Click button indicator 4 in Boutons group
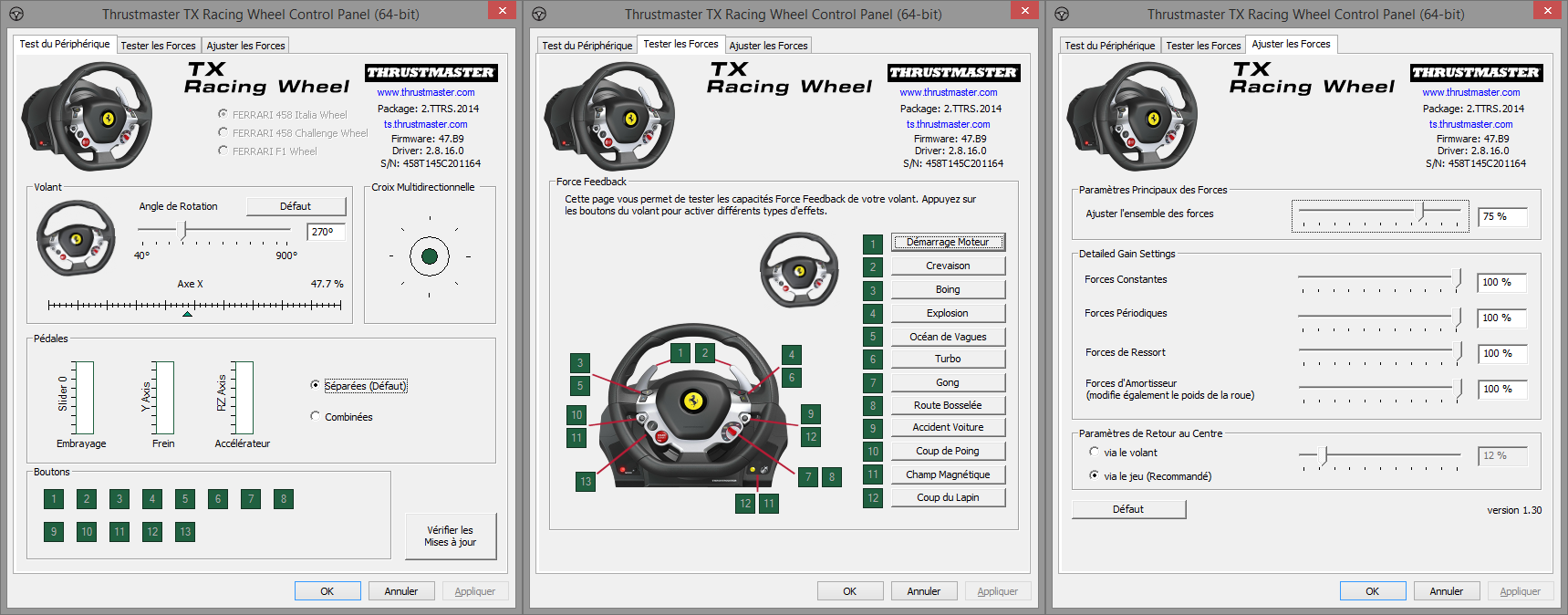Screen dimensions: 1568x615 [152, 499]
